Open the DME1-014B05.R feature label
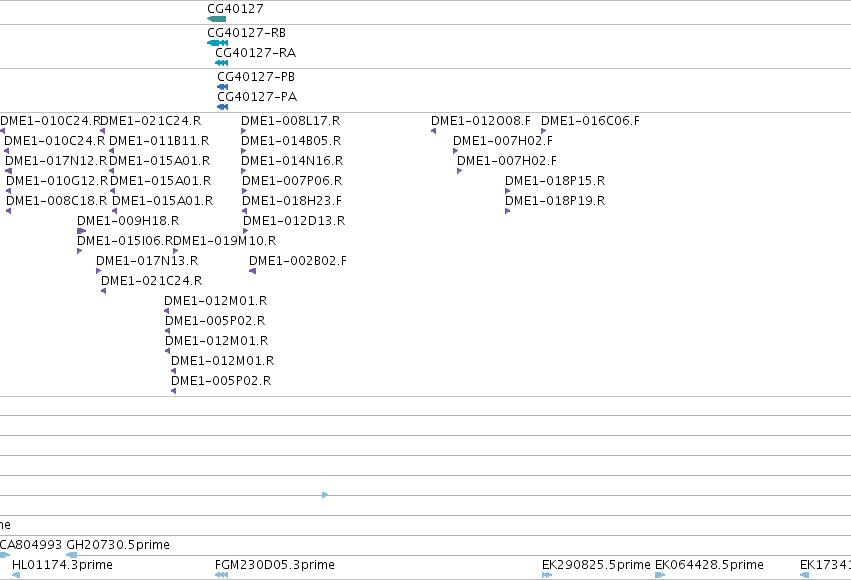This screenshot has width=851, height=580. pyautogui.click(x=291, y=141)
